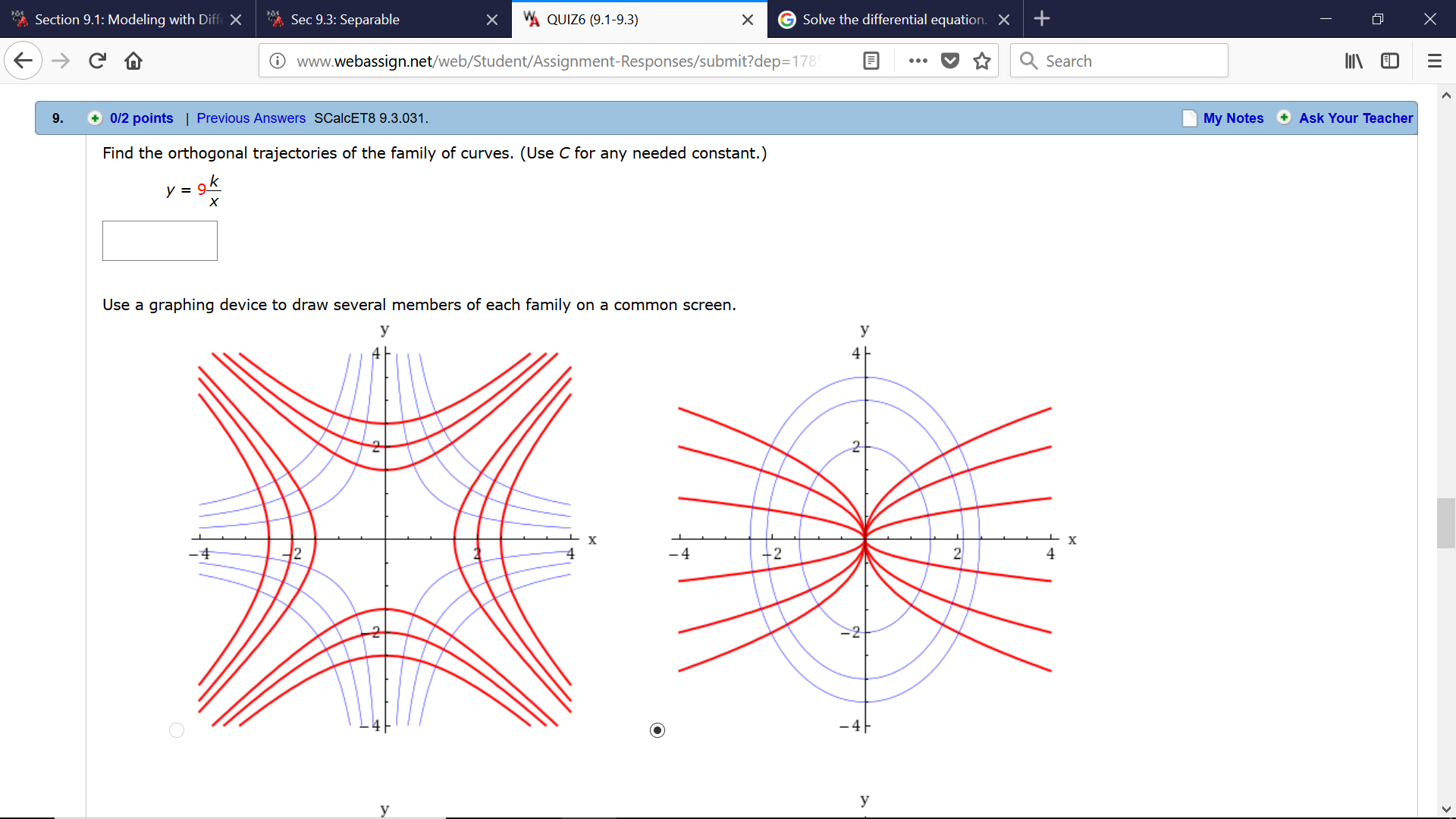Click the Solve the differential equation tab
Screen dimensions: 1456x819
tap(895, 19)
